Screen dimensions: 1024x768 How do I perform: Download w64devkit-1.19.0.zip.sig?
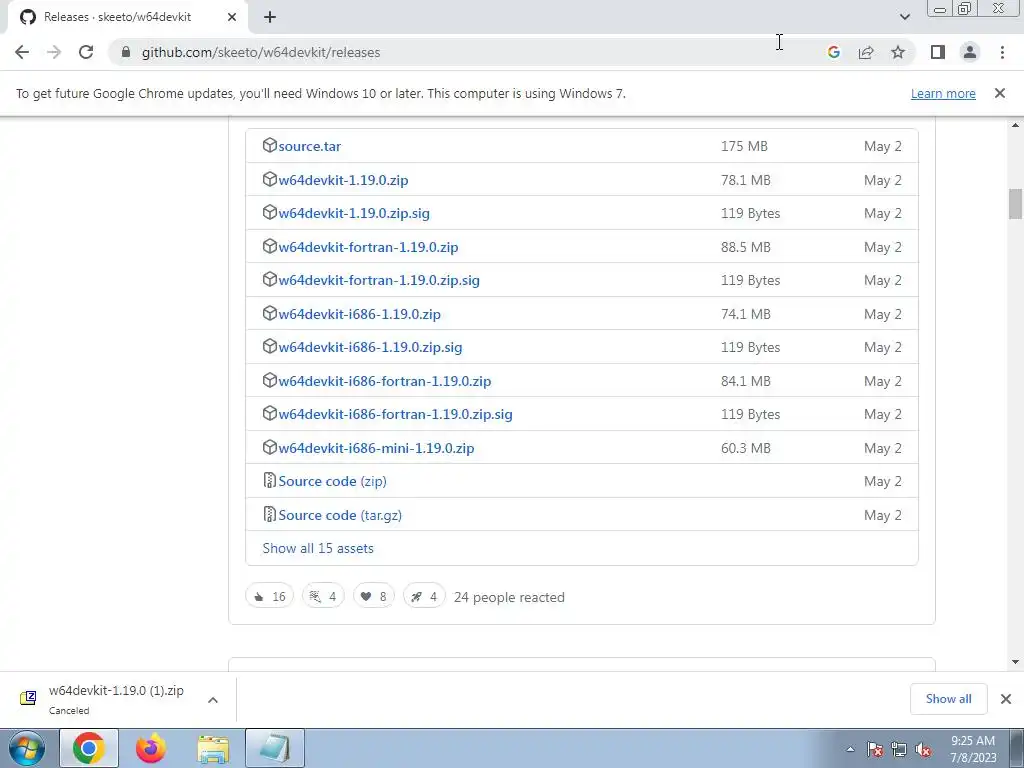coord(354,214)
